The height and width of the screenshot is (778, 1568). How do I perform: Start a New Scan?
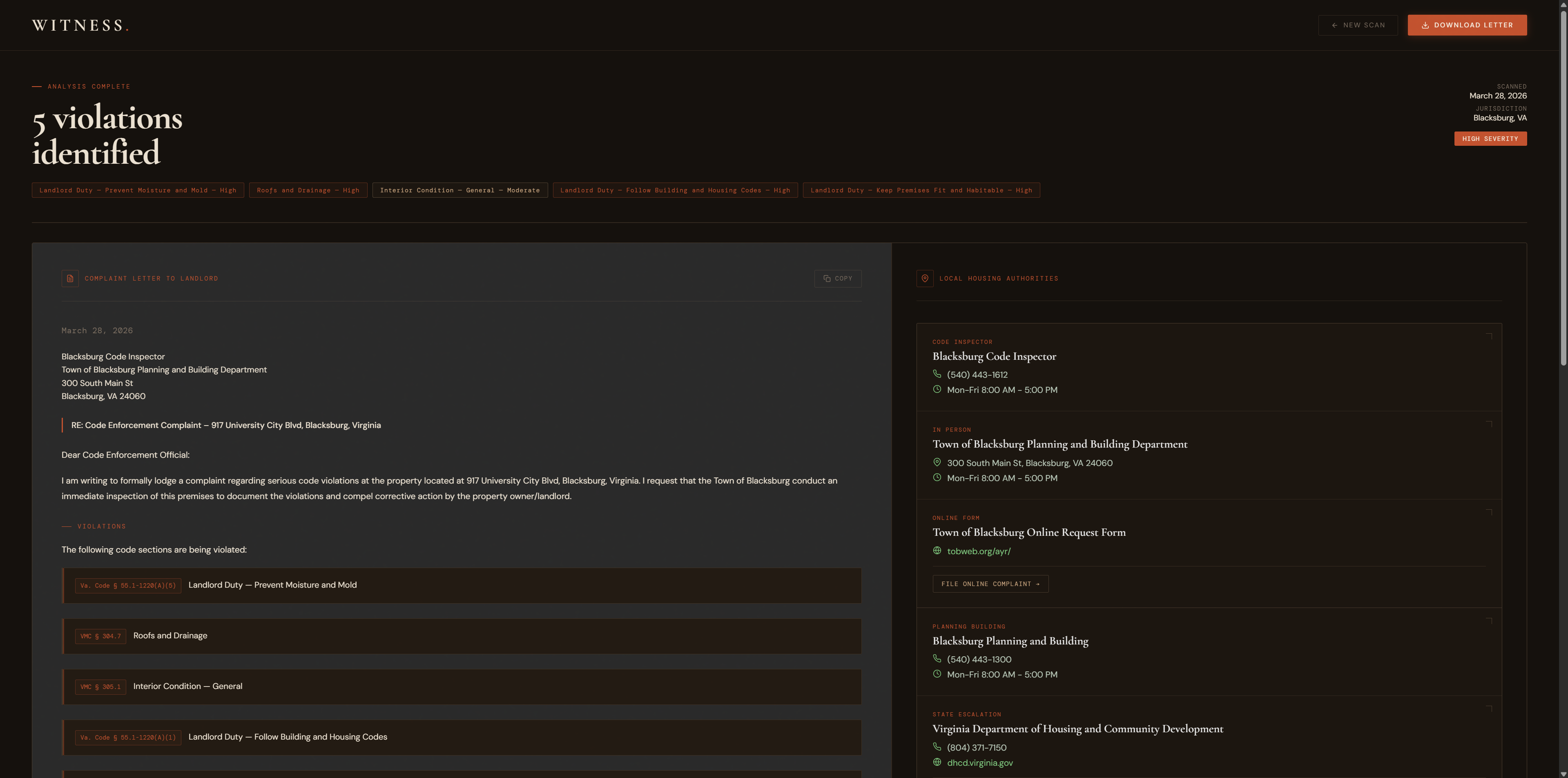pyautogui.click(x=1357, y=25)
